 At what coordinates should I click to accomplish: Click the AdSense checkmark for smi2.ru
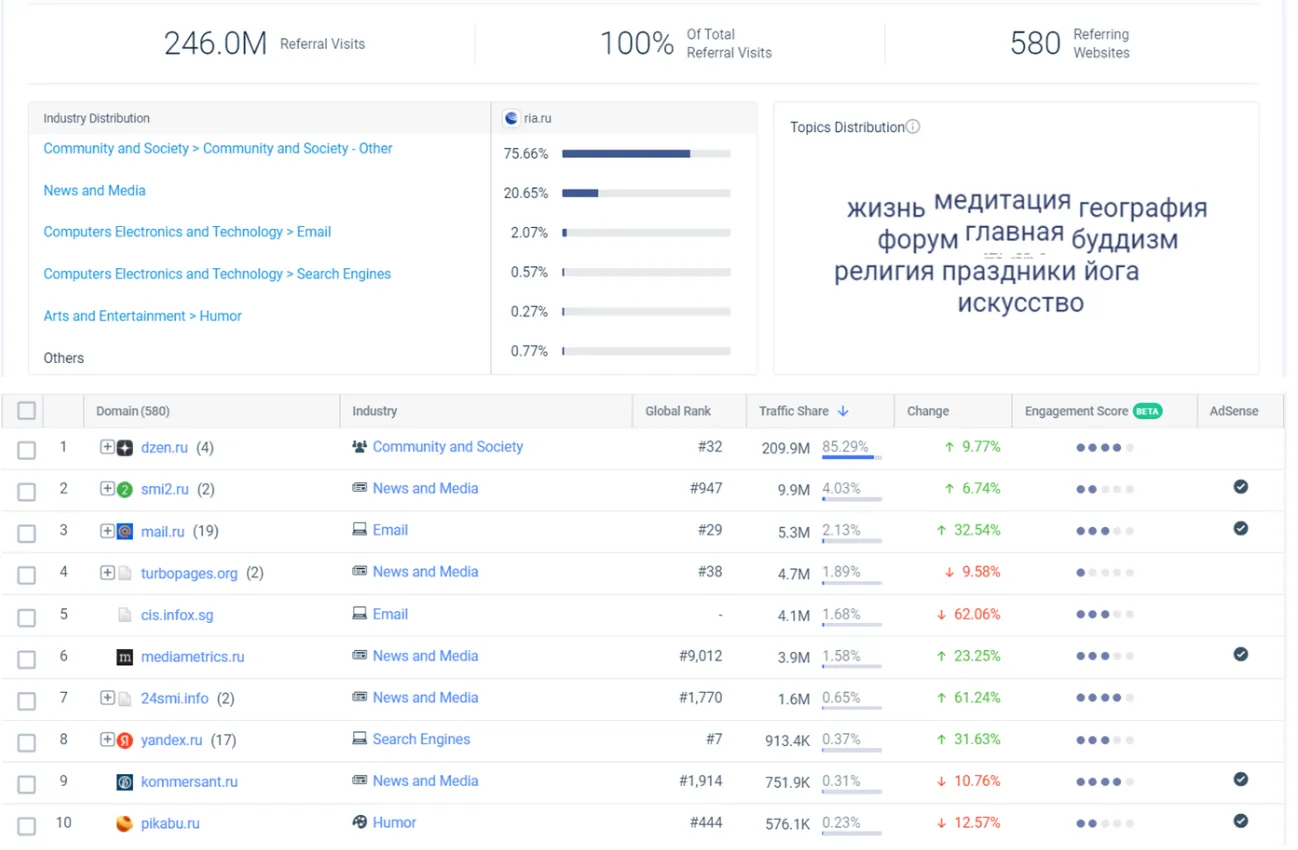coord(1240,487)
